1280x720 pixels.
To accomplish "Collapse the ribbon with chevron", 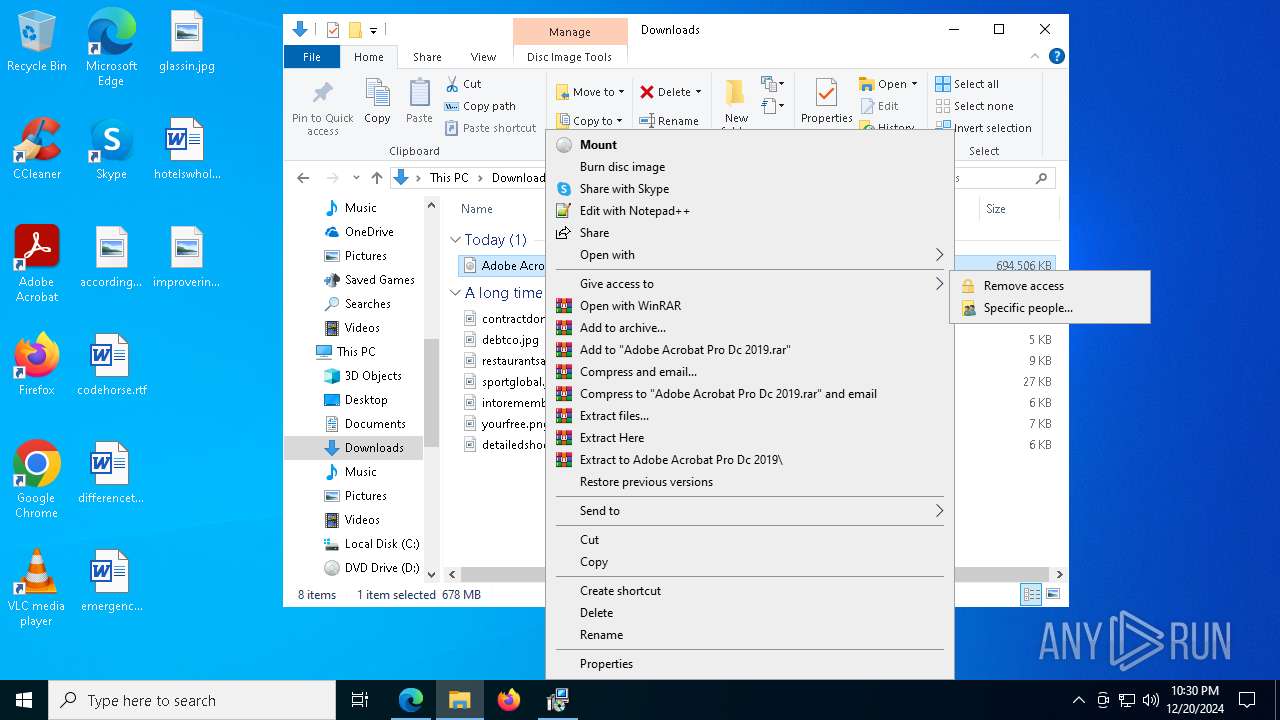I will (x=1035, y=57).
